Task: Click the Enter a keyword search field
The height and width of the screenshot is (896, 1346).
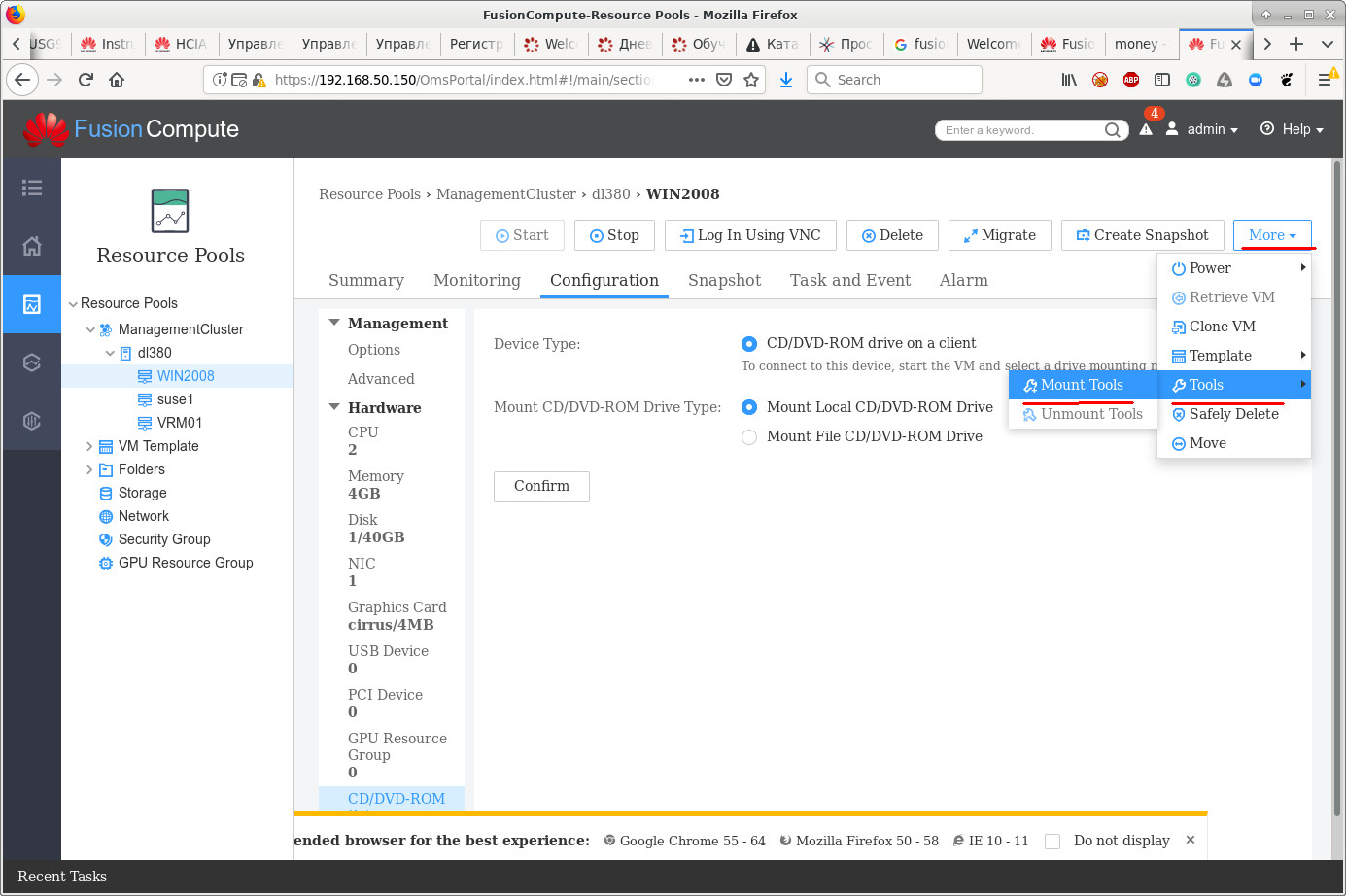Action: 1020,130
